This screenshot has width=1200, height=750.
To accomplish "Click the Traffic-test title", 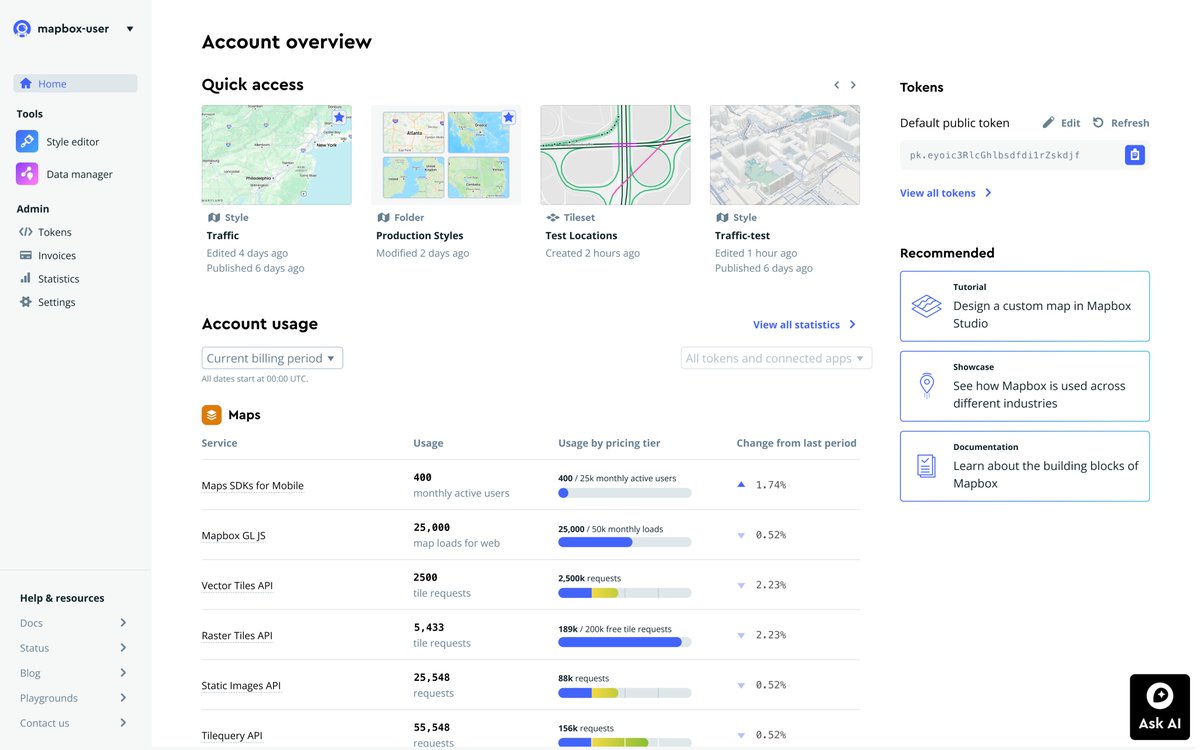I will pos(742,236).
